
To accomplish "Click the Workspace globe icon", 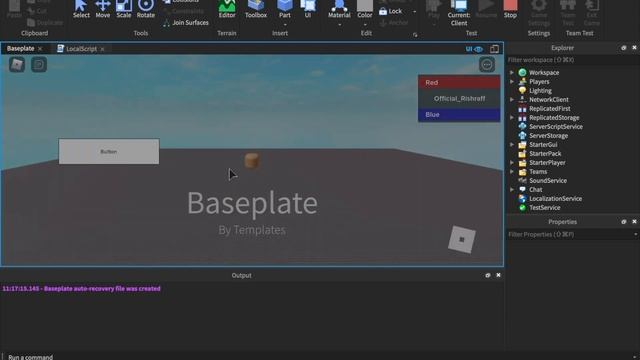I will click(x=522, y=73).
